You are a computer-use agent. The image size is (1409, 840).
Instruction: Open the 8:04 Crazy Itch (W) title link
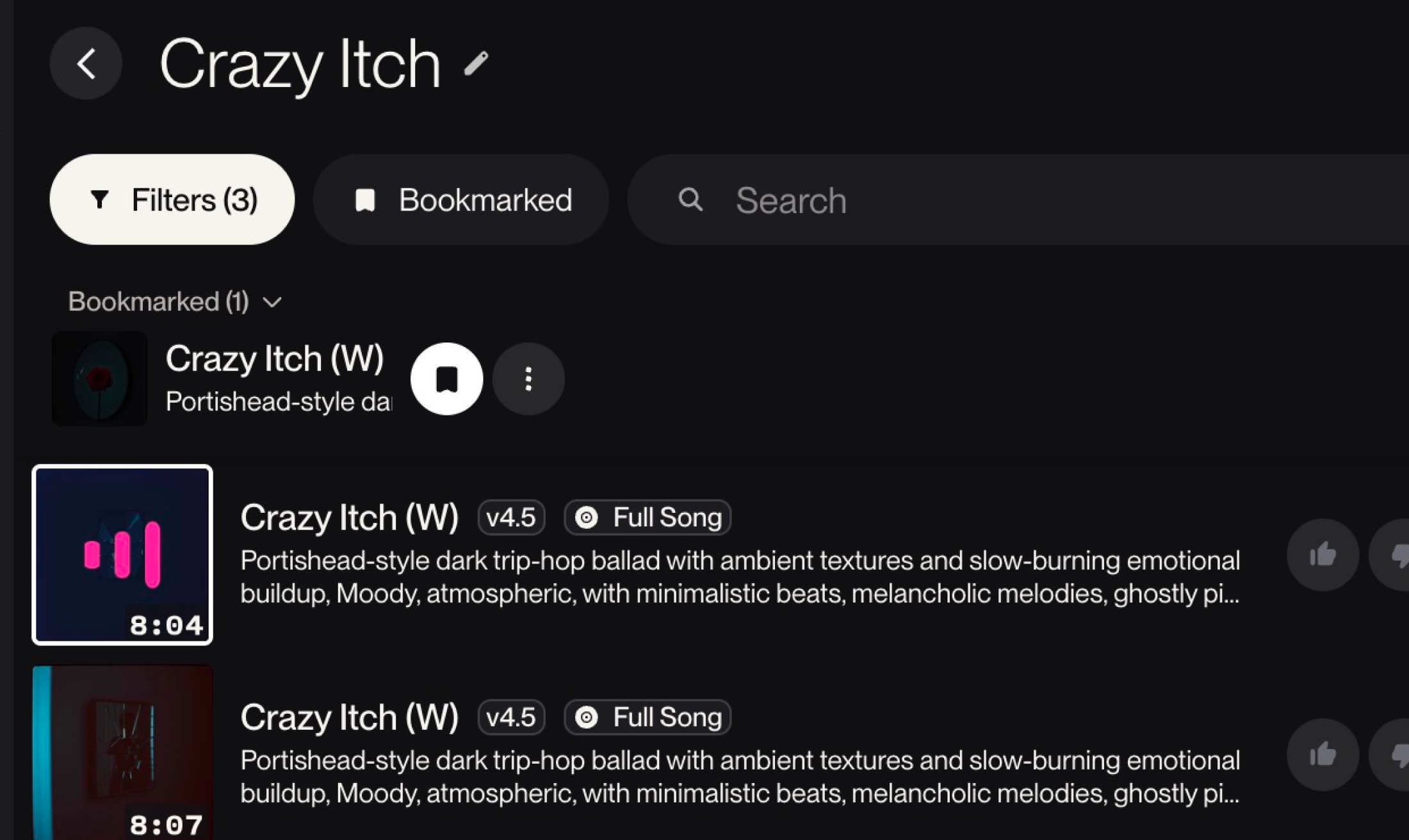[x=349, y=517]
